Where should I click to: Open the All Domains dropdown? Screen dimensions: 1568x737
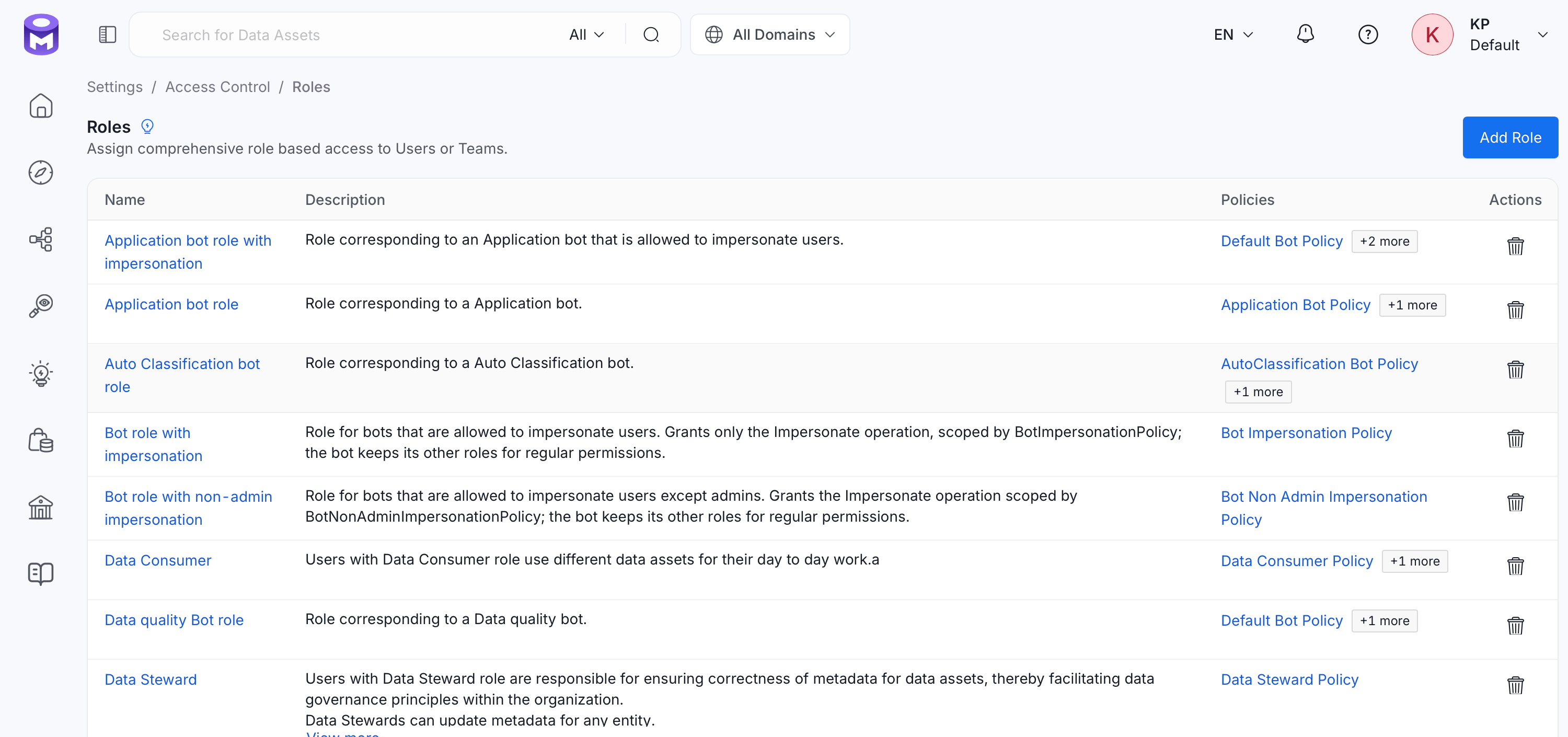769,34
